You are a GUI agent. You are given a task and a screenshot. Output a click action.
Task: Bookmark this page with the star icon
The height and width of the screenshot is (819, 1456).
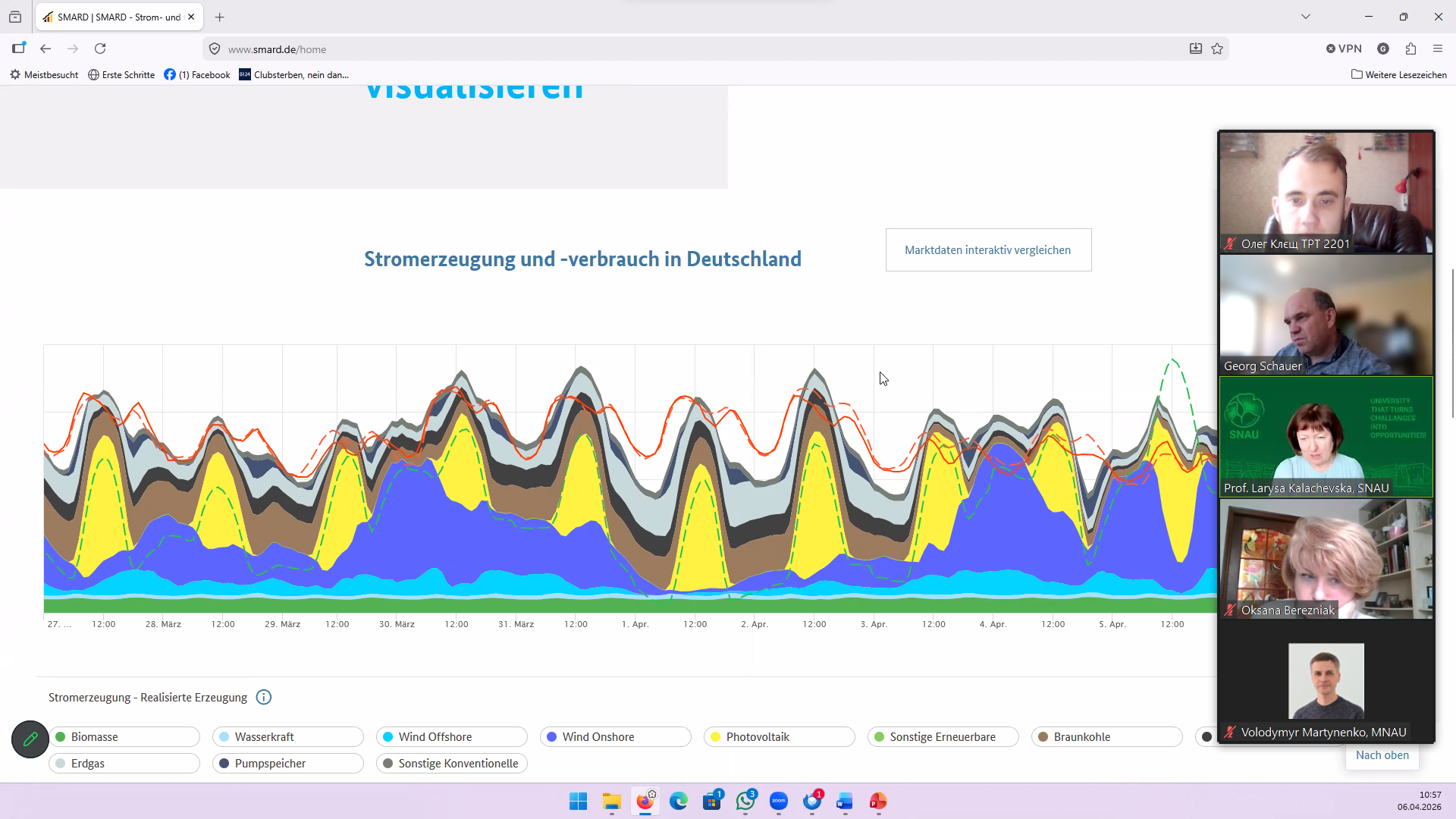[1217, 49]
